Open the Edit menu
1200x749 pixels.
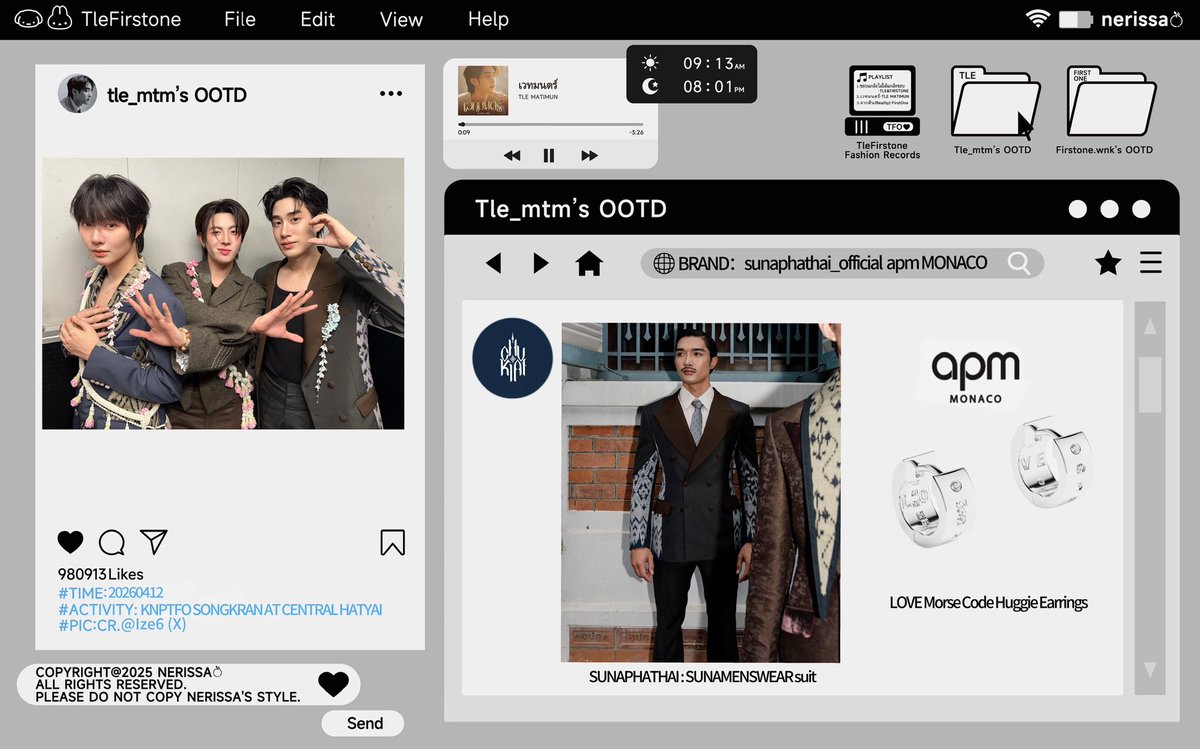318,19
